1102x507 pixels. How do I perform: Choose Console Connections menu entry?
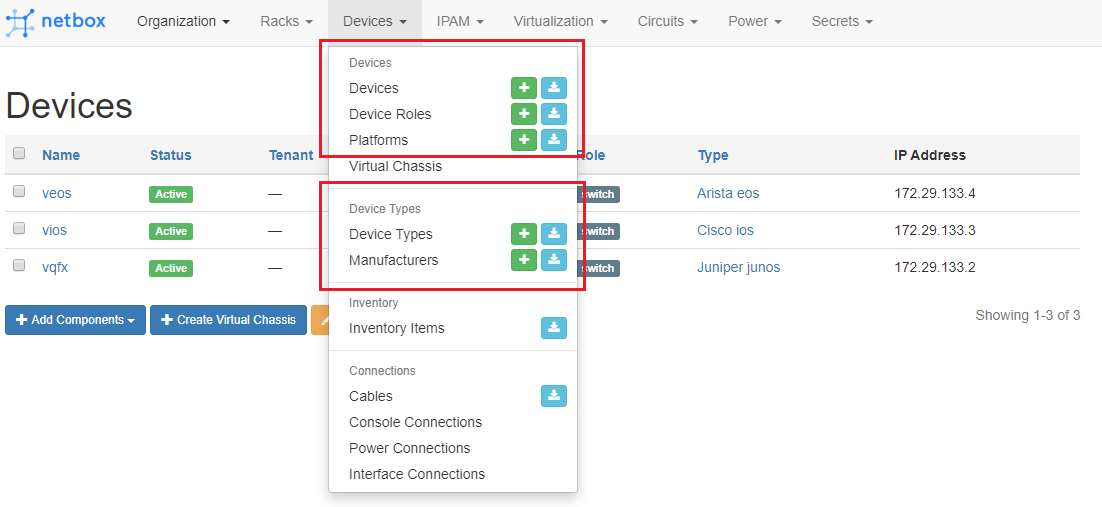click(x=415, y=422)
